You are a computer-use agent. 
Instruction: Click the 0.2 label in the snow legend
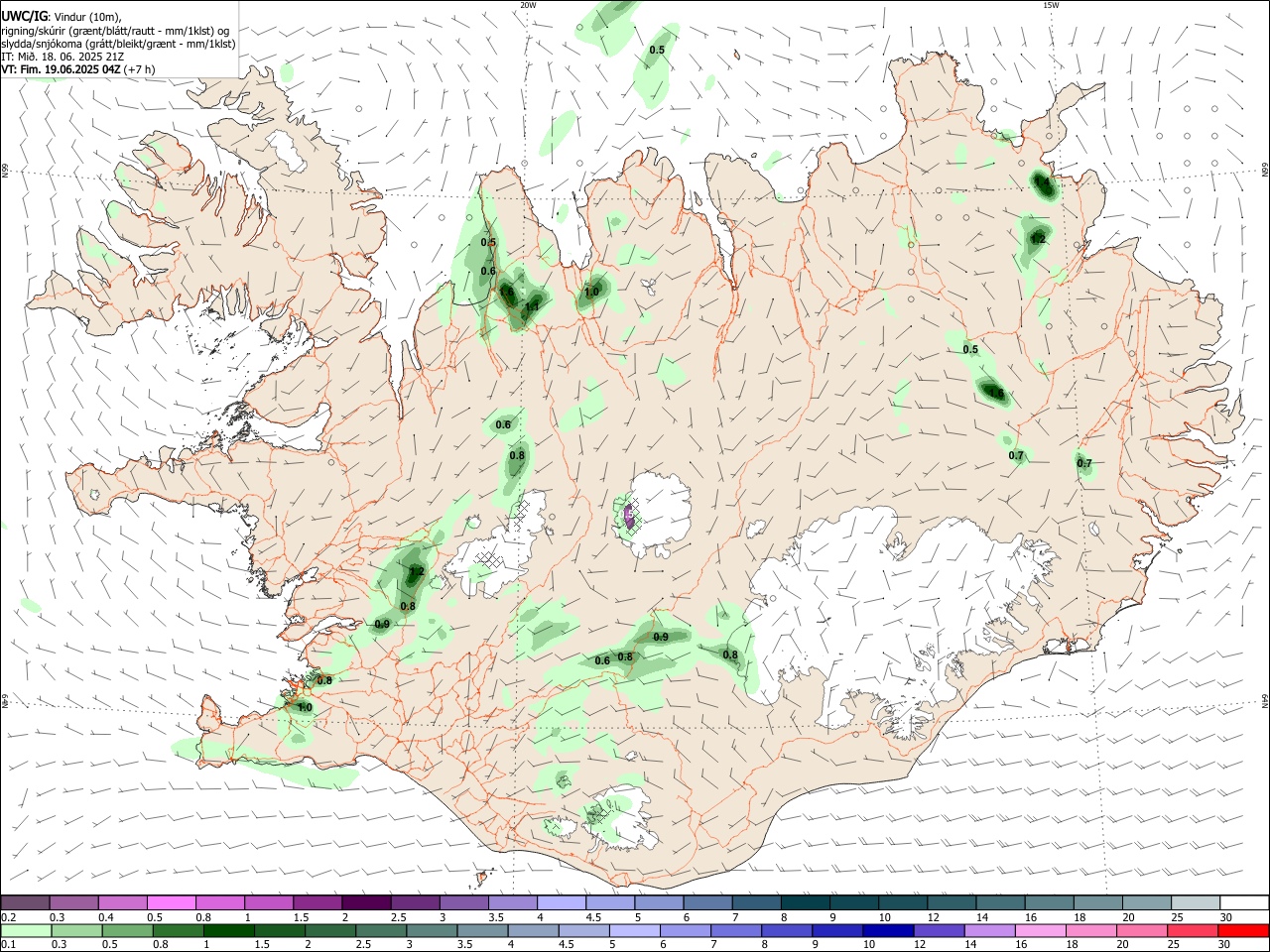click(9, 917)
